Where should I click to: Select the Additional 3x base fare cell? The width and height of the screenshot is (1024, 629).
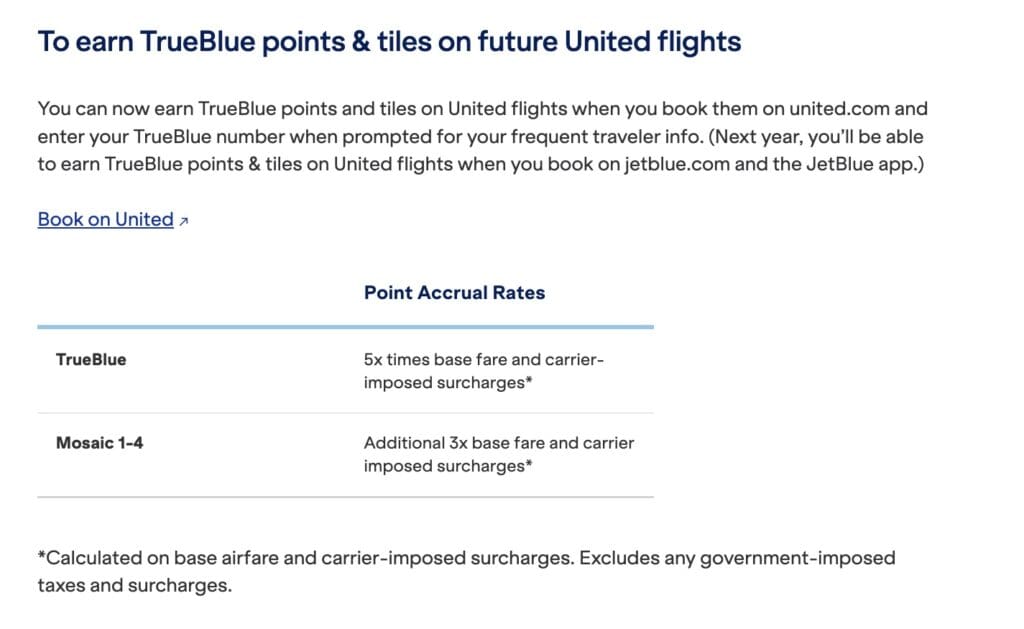click(498, 454)
